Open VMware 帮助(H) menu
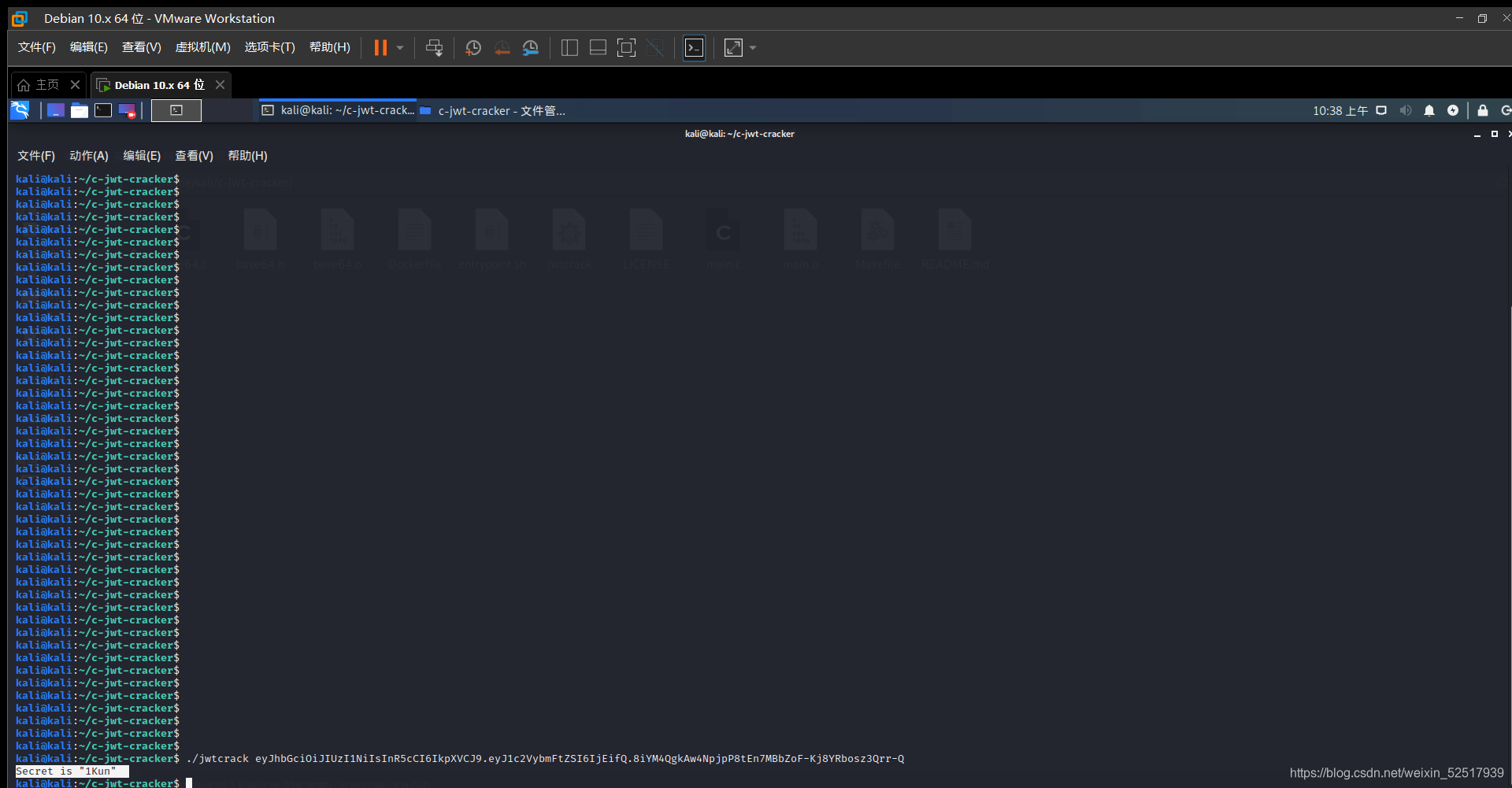 [330, 47]
